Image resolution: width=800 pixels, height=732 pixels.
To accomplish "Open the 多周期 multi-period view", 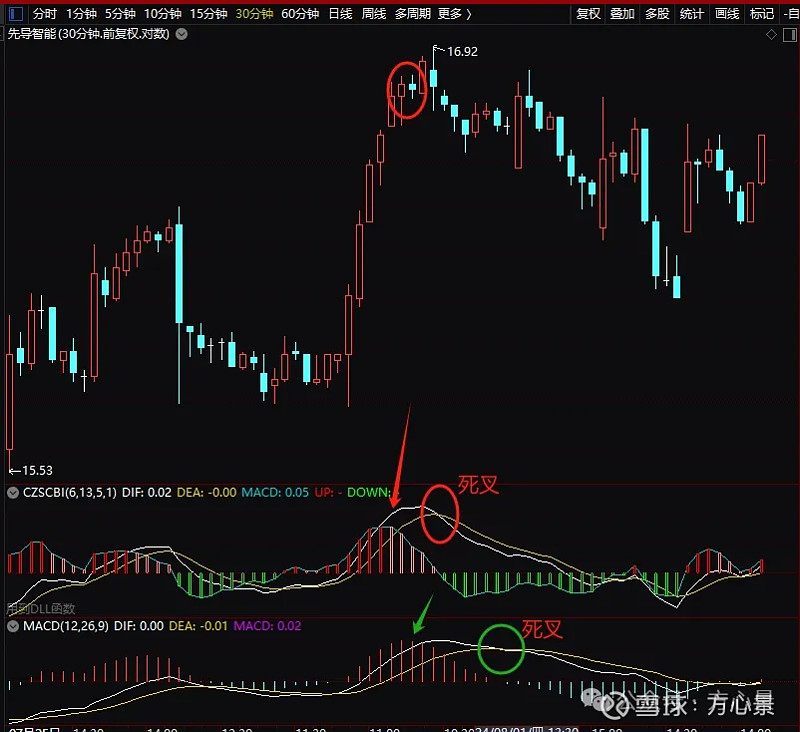I will pyautogui.click(x=412, y=14).
